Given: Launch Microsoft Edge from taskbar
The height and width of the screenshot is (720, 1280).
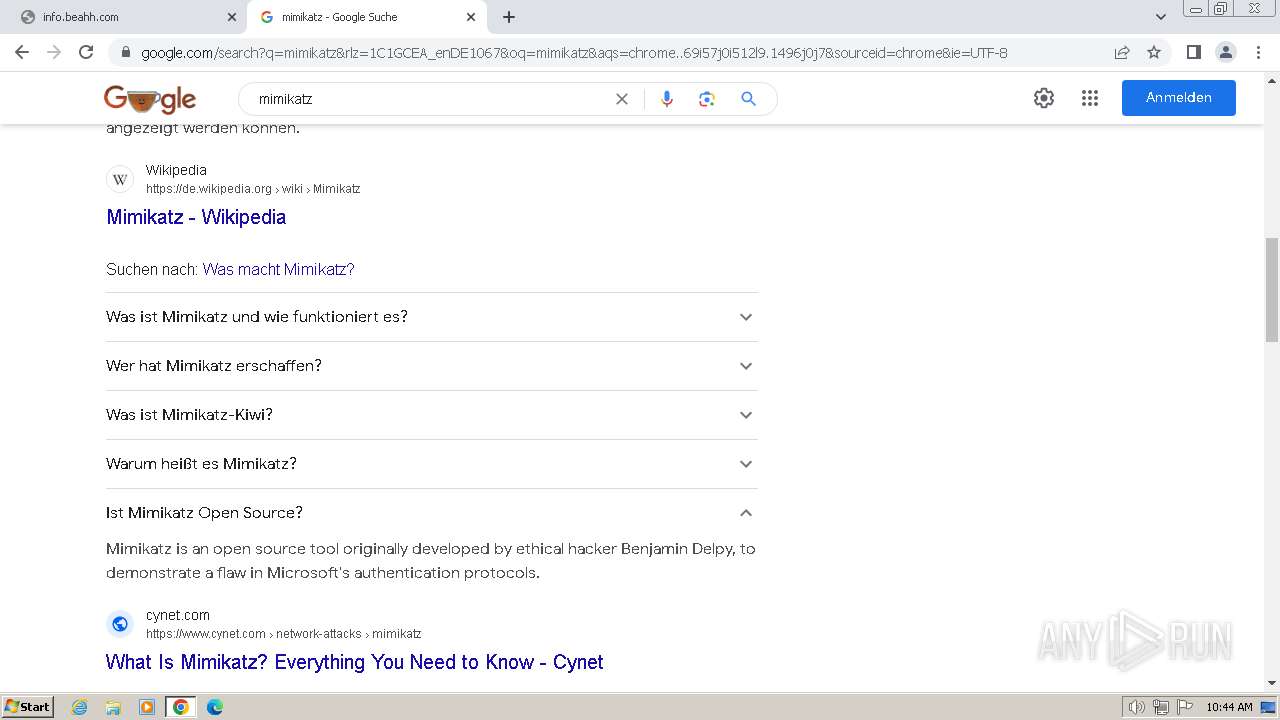Looking at the screenshot, I should click(215, 707).
